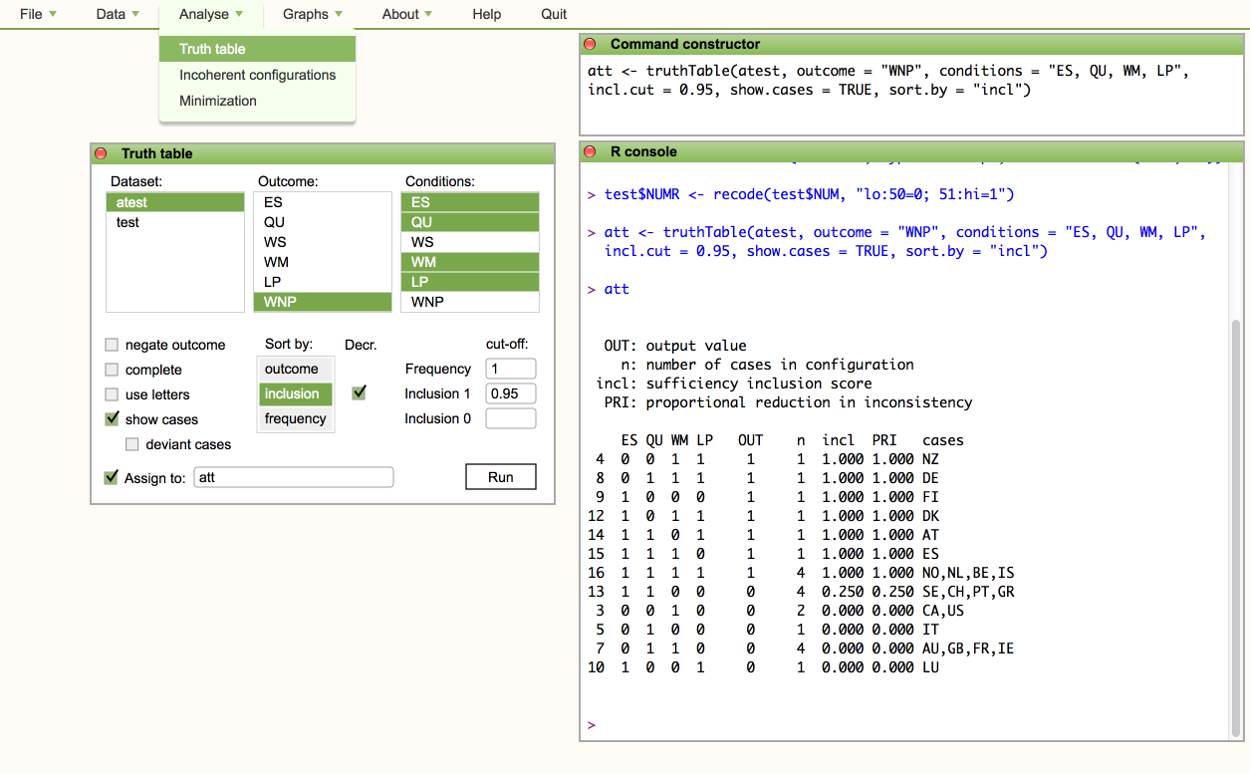
Task: Sort by frequency option
Action: 295,419
